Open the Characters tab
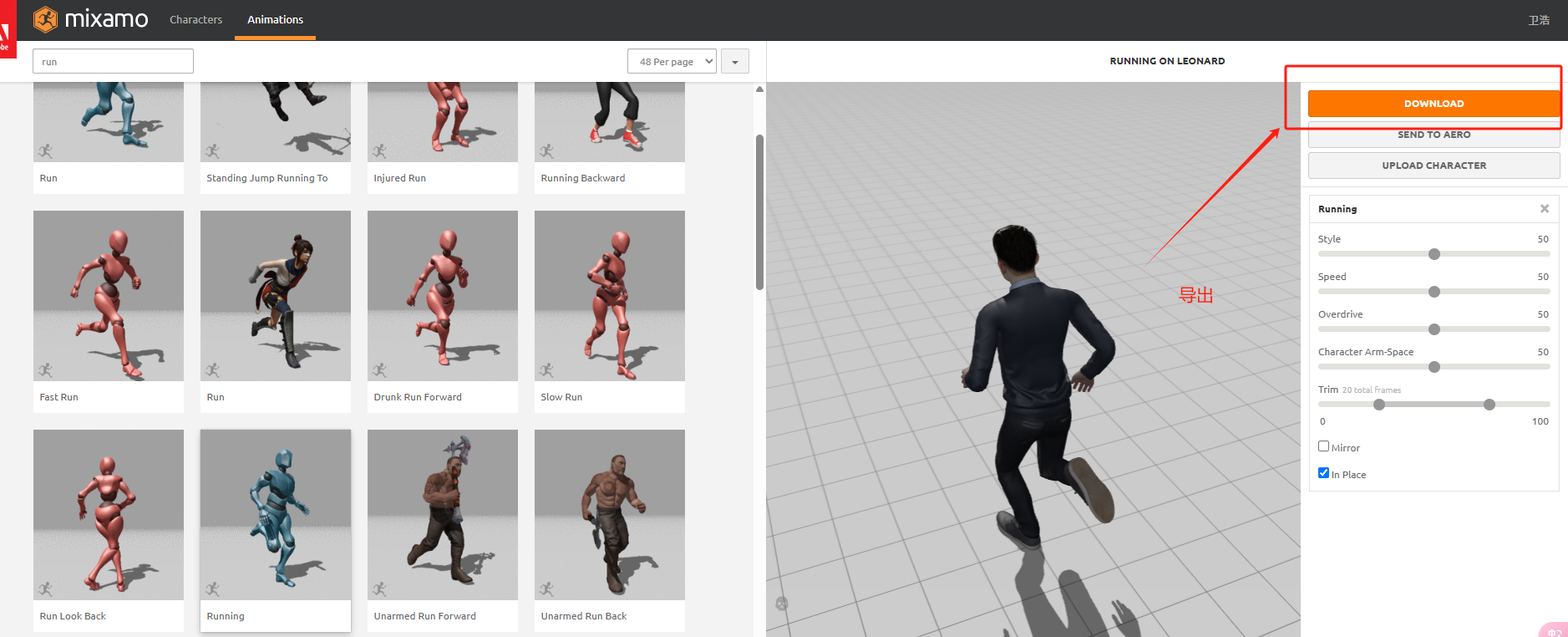This screenshot has height=637, width=1568. tap(195, 19)
